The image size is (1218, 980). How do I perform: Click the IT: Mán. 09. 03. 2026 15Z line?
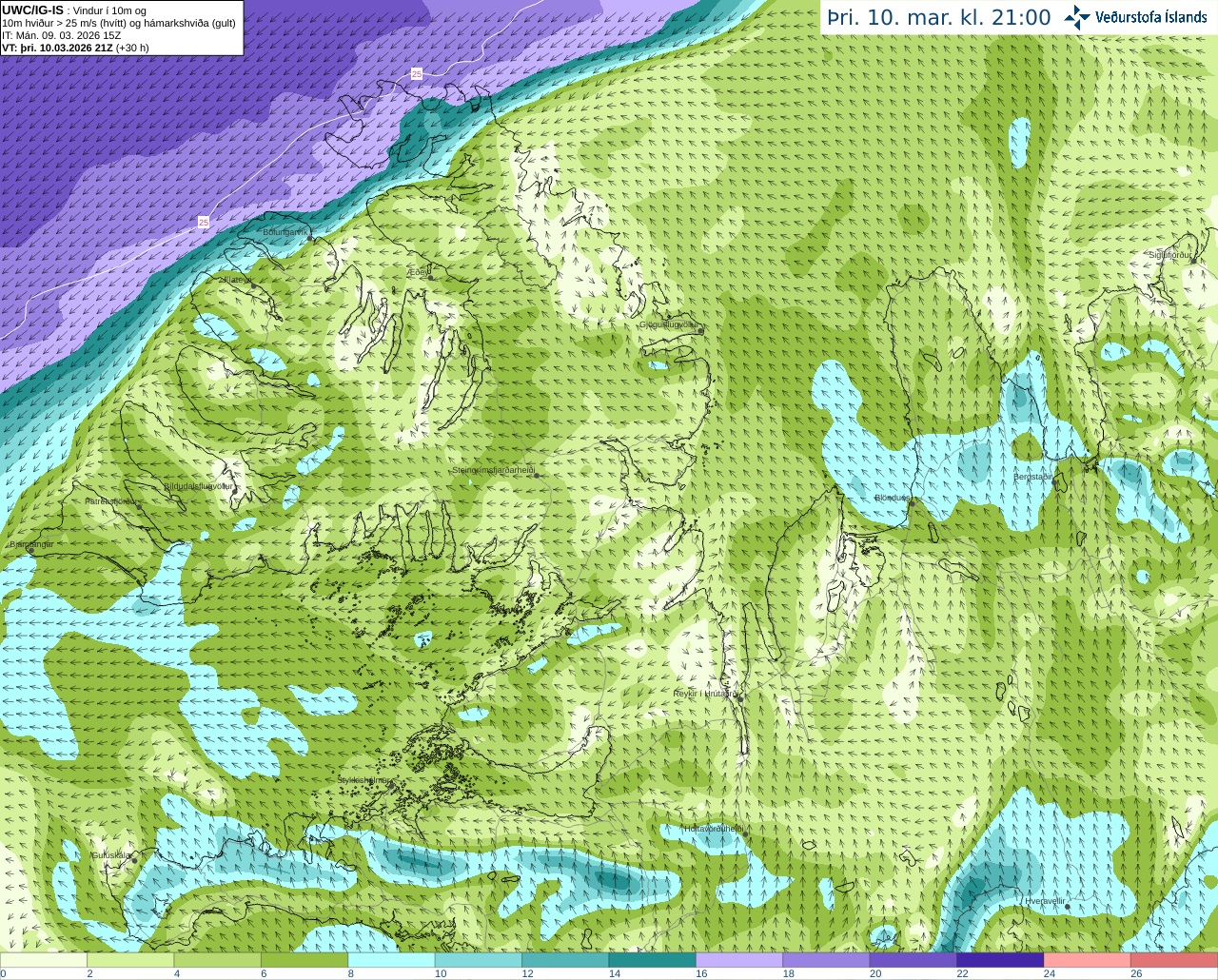pyautogui.click(x=62, y=35)
